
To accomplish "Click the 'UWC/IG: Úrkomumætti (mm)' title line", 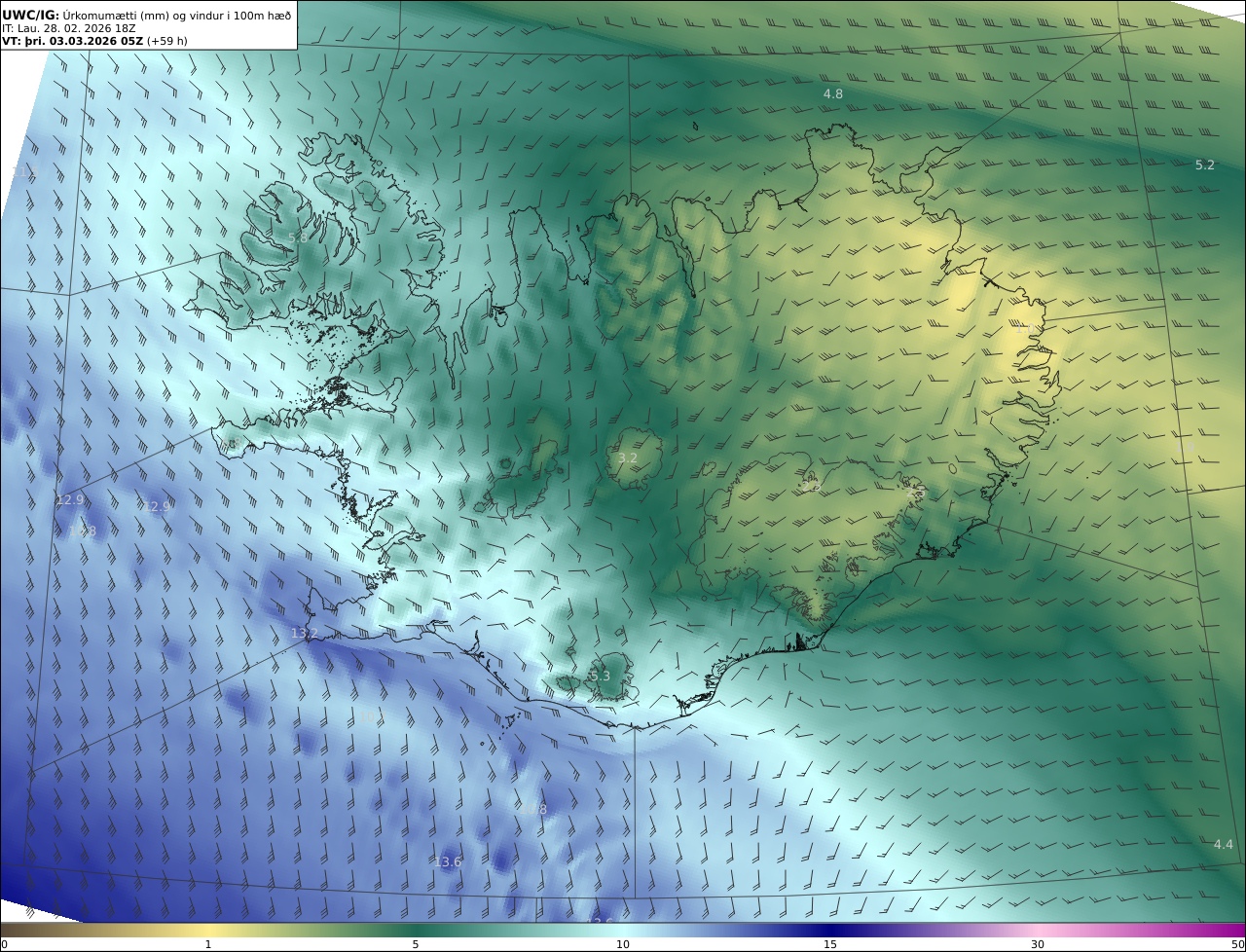I will 147,15.
